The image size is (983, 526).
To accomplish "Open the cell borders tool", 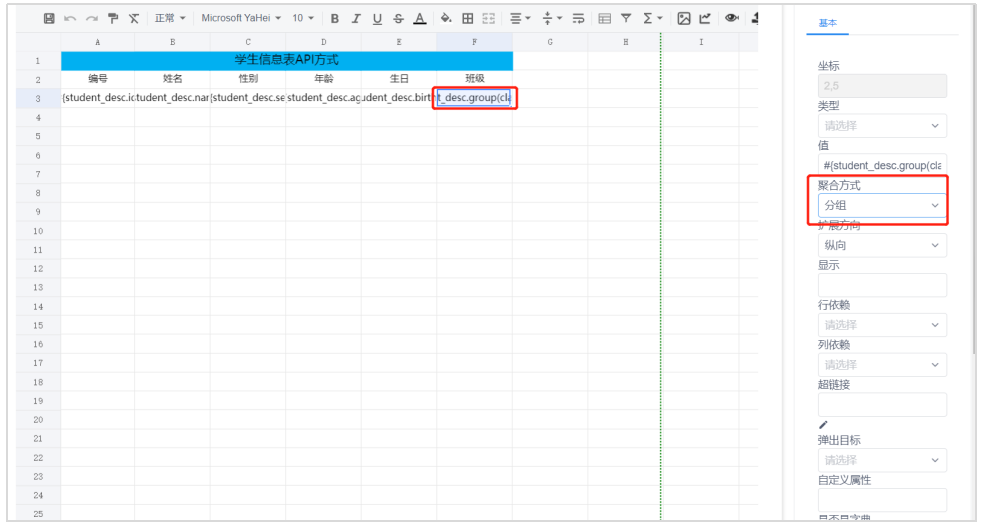I will point(468,18).
